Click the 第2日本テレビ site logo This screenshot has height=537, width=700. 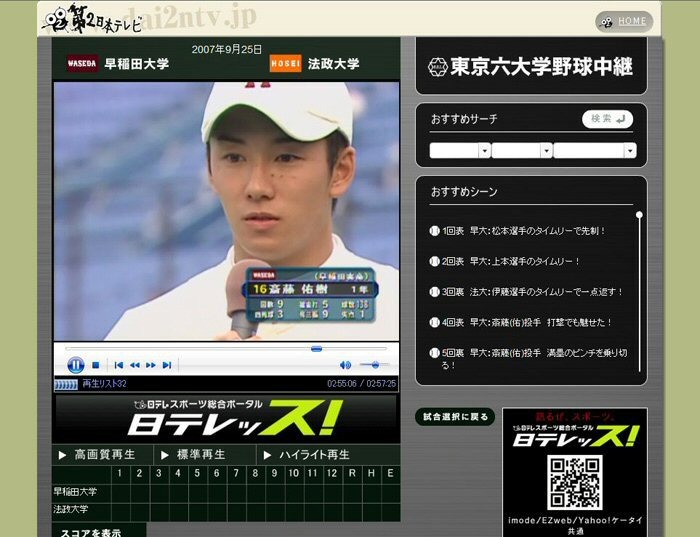point(94,19)
